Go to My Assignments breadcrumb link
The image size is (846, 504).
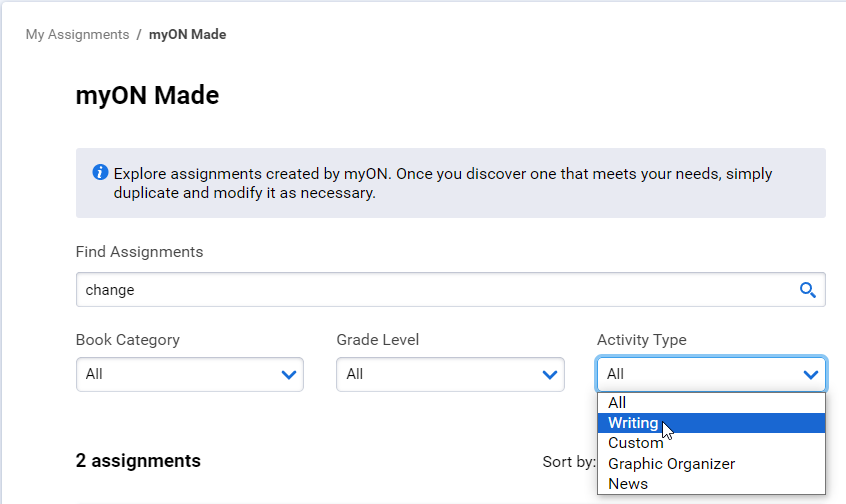tap(78, 35)
